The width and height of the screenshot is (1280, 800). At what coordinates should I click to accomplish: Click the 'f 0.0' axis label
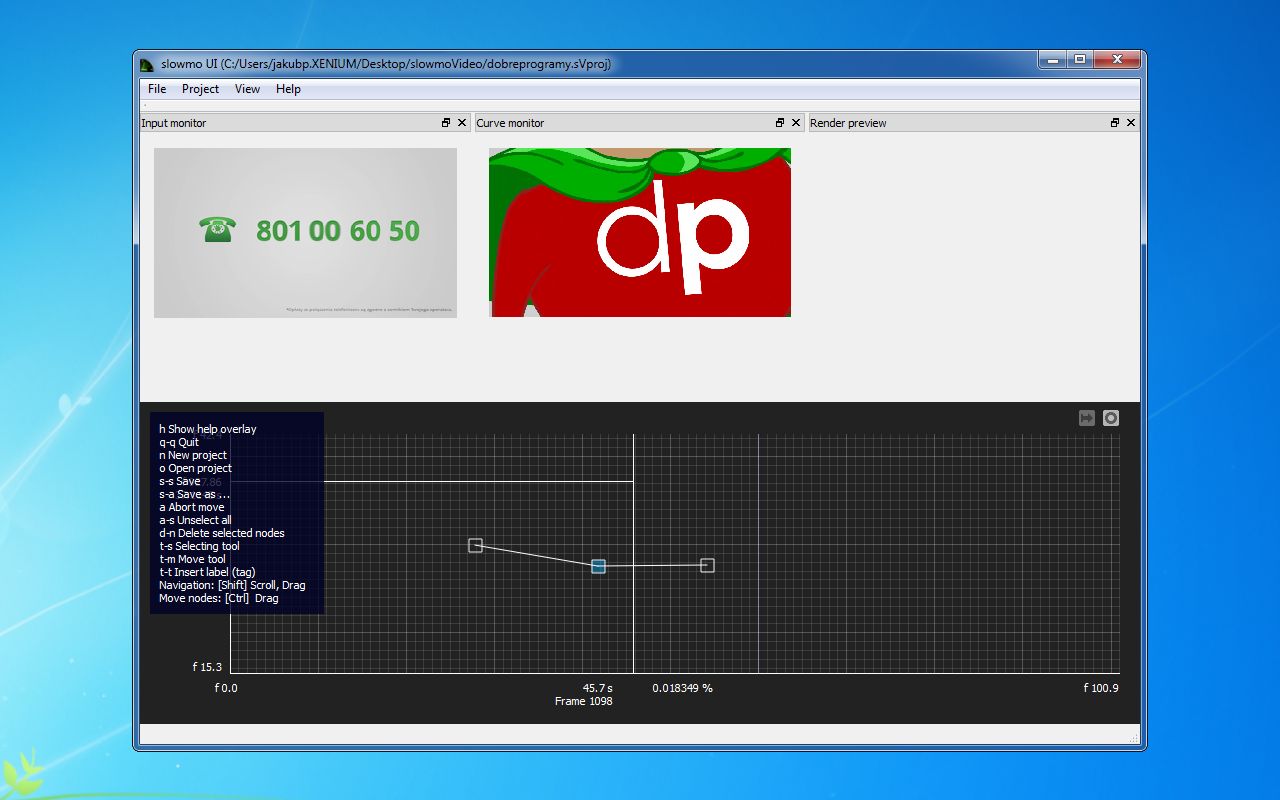226,688
